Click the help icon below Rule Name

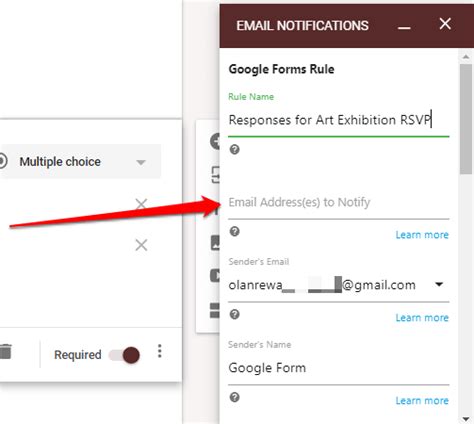(x=235, y=149)
